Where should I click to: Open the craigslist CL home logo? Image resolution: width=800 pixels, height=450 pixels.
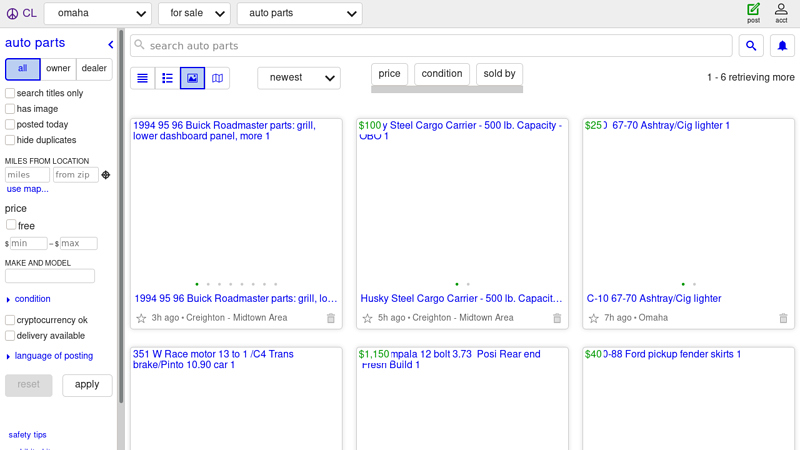coord(21,13)
